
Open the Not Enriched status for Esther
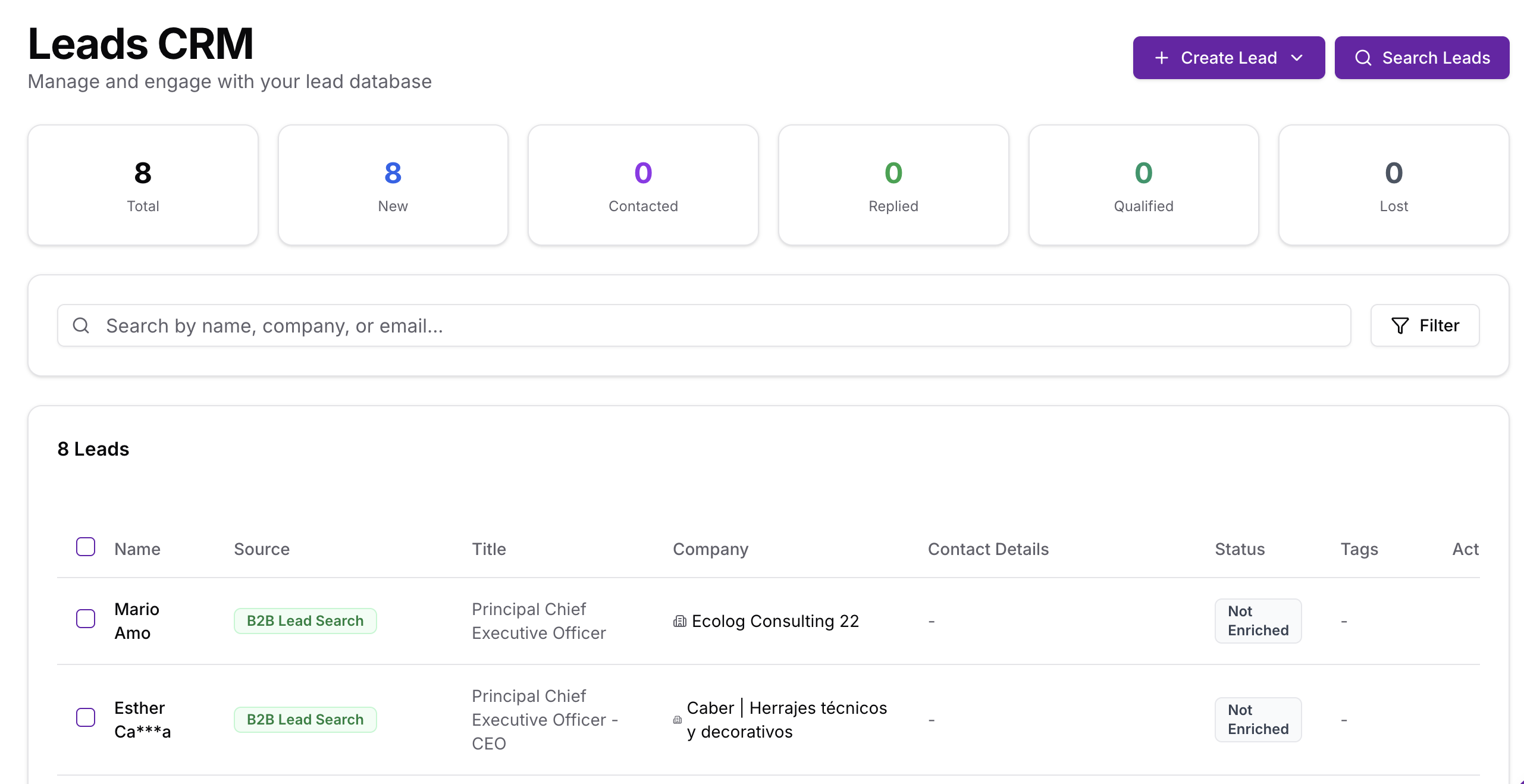pos(1258,719)
